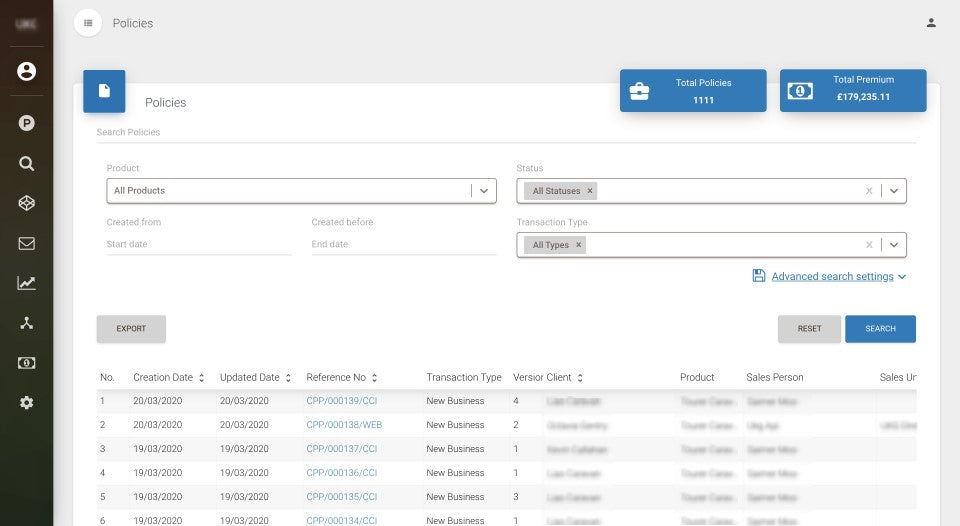Click the Created from start date field
The image size is (960, 526).
(x=199, y=244)
